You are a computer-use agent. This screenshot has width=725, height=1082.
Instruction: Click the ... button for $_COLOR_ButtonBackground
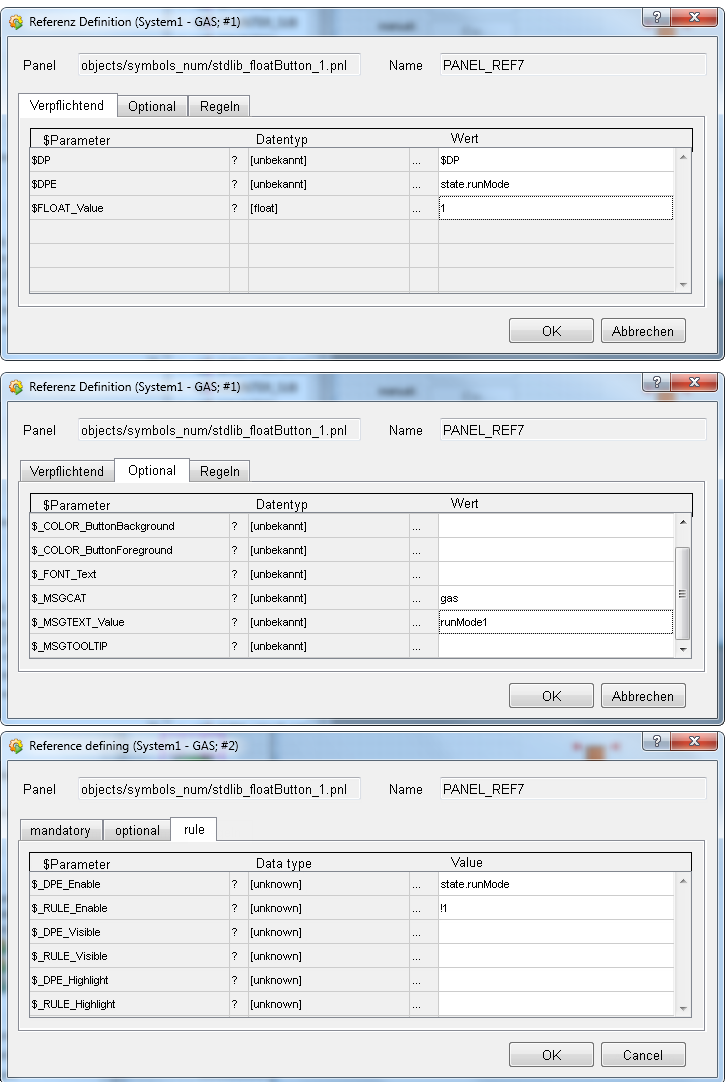tap(424, 526)
